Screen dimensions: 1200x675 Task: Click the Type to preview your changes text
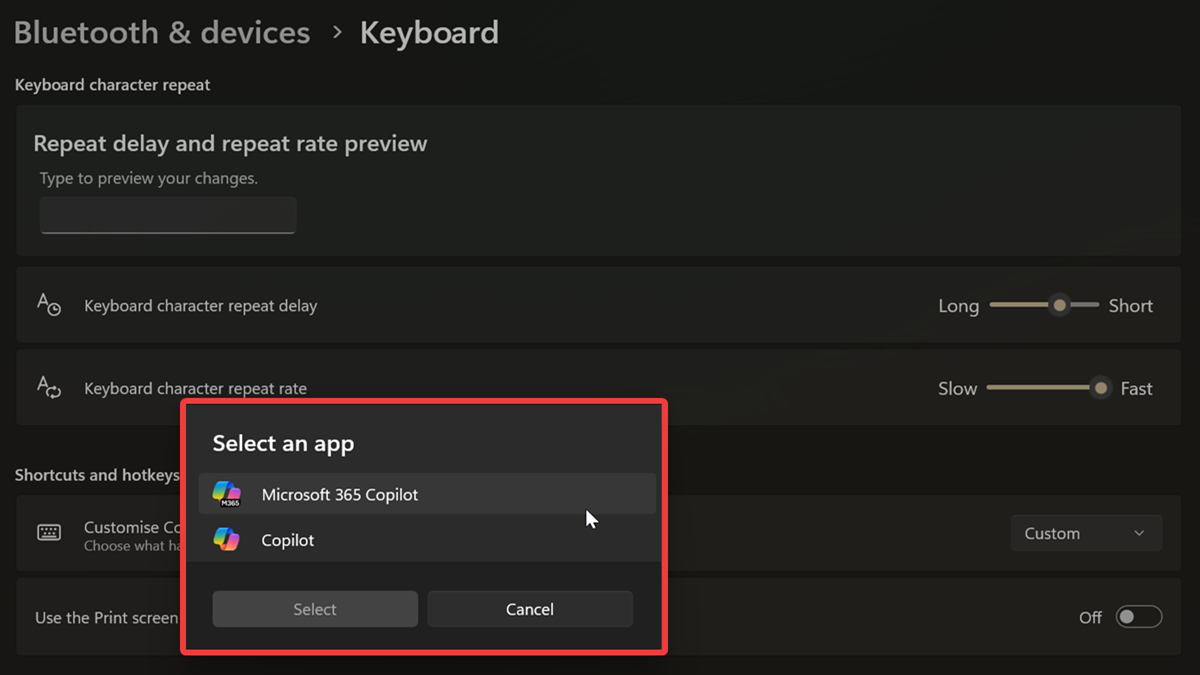click(x=148, y=179)
